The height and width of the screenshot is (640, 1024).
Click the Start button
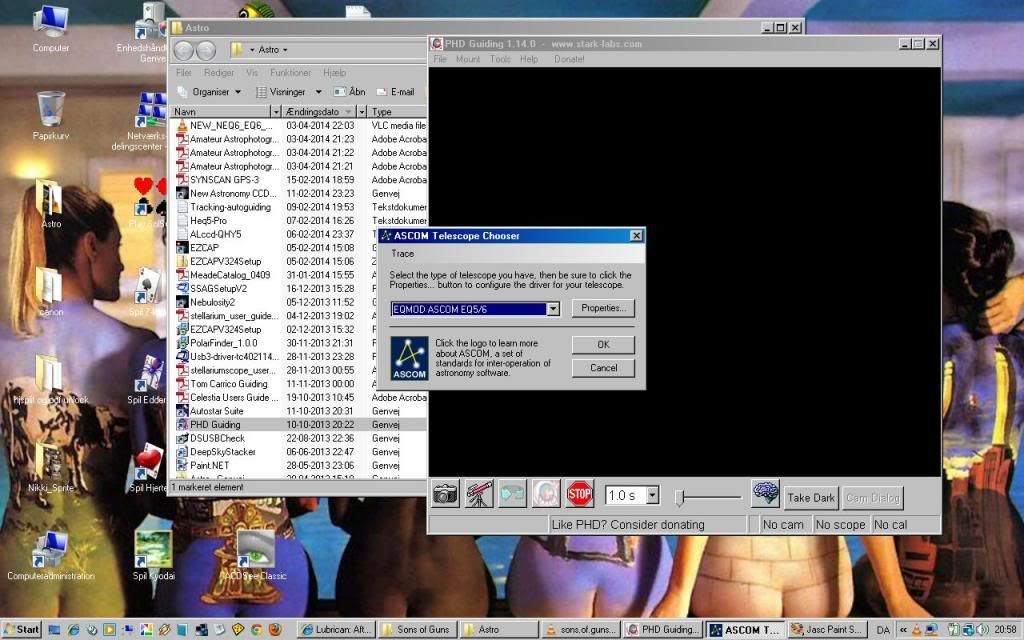point(22,630)
